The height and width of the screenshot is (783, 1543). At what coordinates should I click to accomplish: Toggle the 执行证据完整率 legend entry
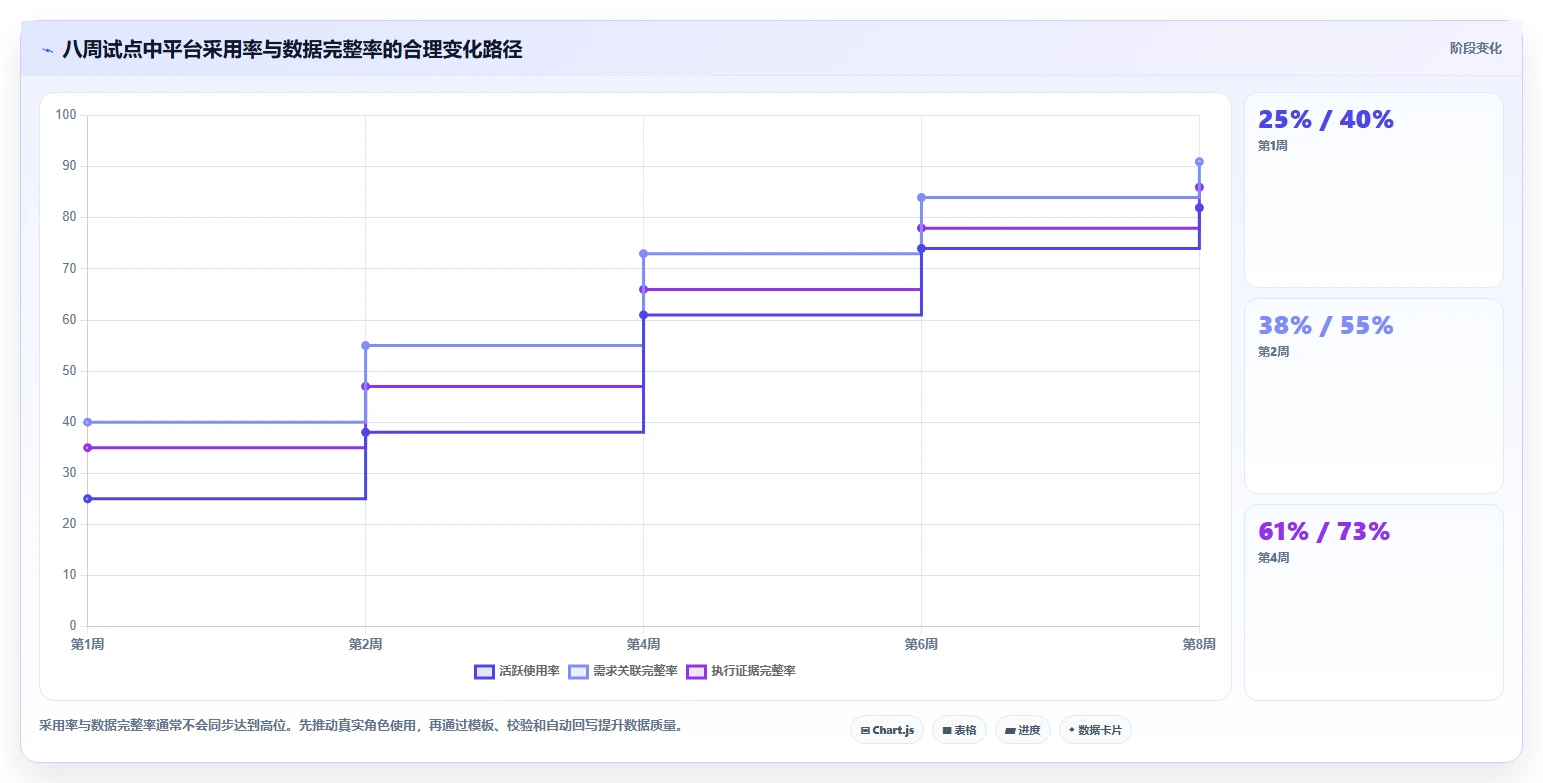741,671
